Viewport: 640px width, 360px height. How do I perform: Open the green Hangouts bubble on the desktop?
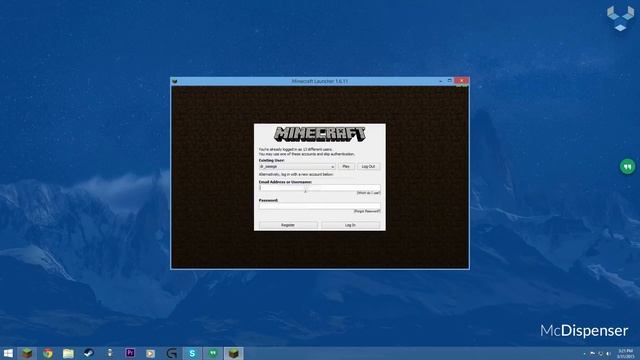(x=627, y=167)
